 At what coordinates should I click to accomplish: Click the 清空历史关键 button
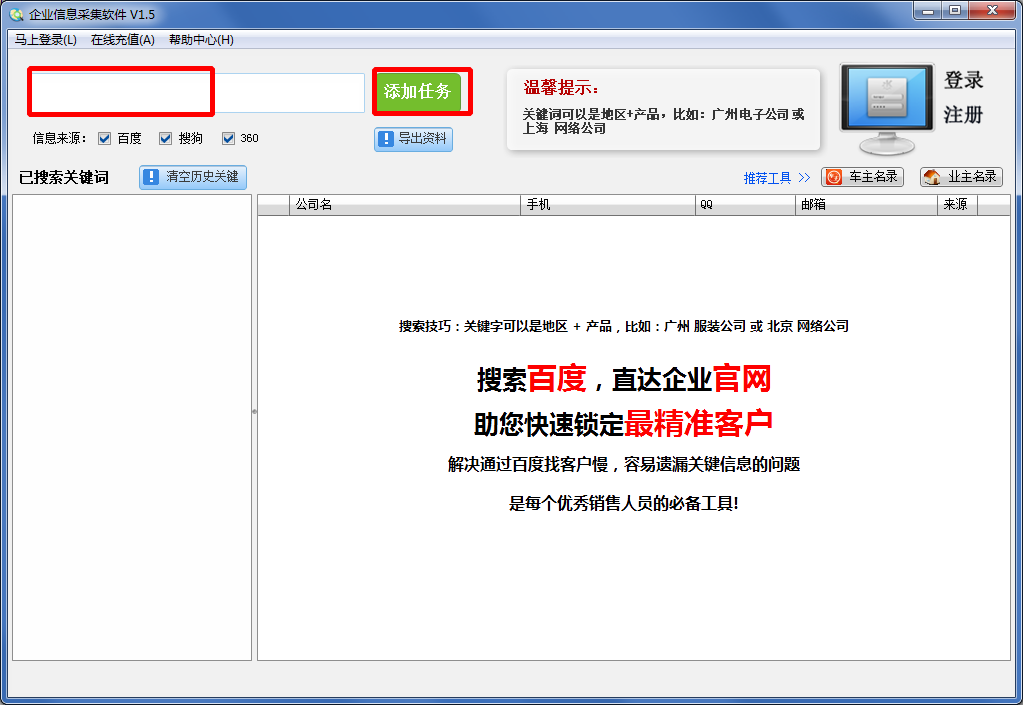point(193,177)
